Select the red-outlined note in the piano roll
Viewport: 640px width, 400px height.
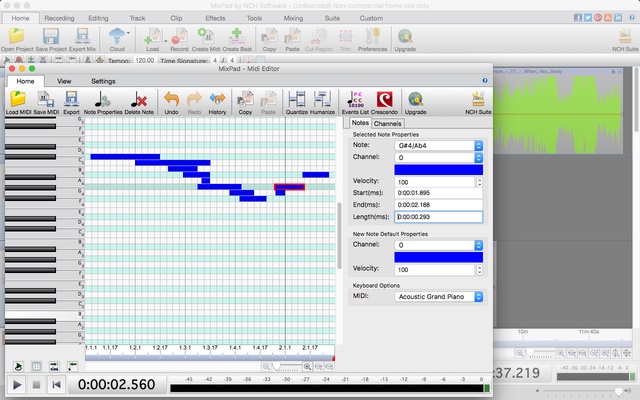click(289, 187)
